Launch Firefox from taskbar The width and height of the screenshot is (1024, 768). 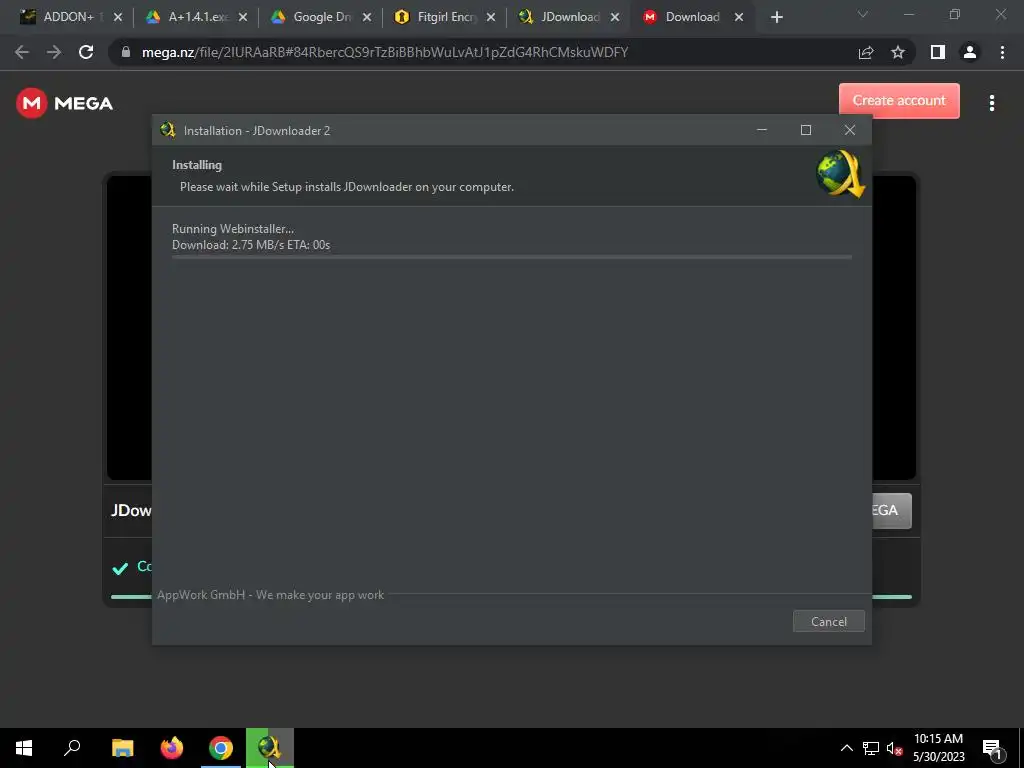pyautogui.click(x=172, y=748)
